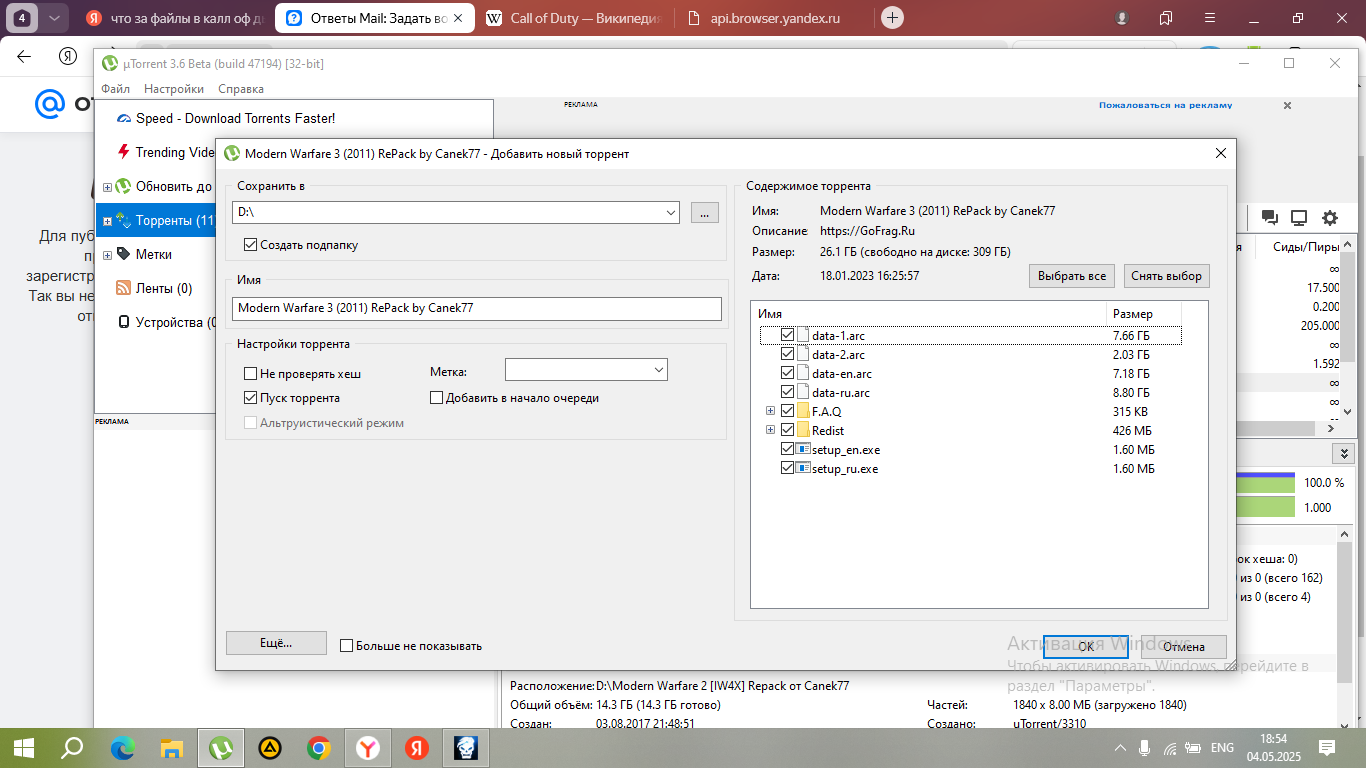Click the browser profile avatar icon
Image resolution: width=1366 pixels, height=768 pixels.
[x=1123, y=18]
